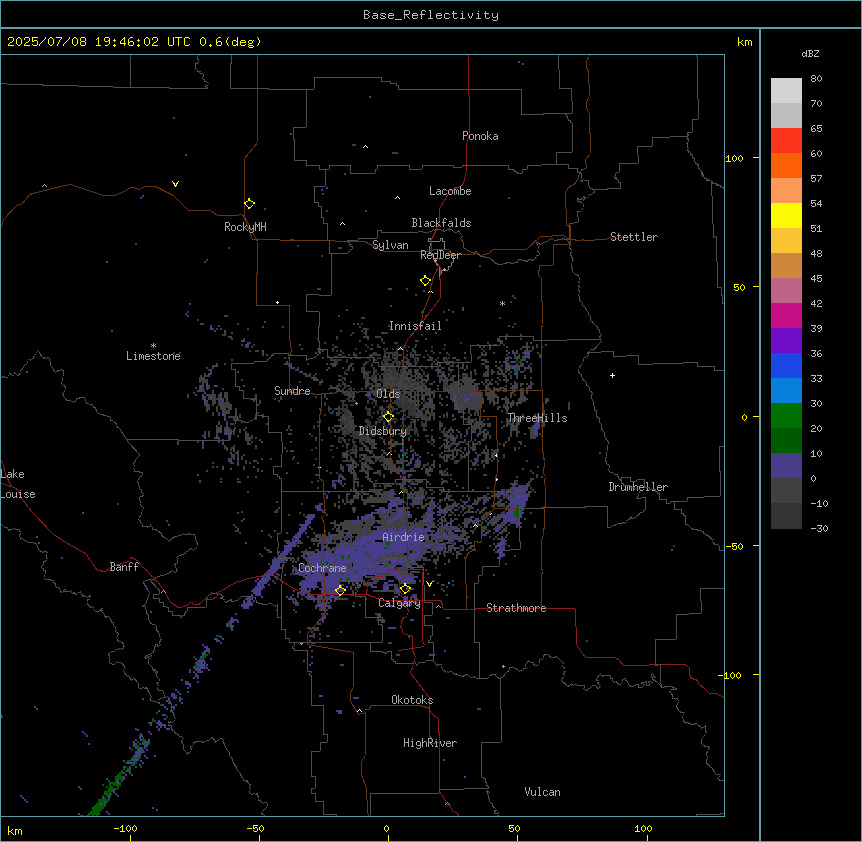Select the orange 60-57 dBZ legend swatch
The width and height of the screenshot is (862, 842).
coord(786,165)
